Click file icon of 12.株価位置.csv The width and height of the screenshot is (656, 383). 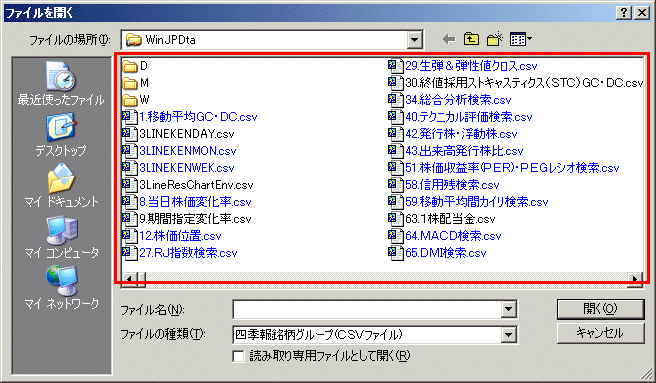click(130, 236)
